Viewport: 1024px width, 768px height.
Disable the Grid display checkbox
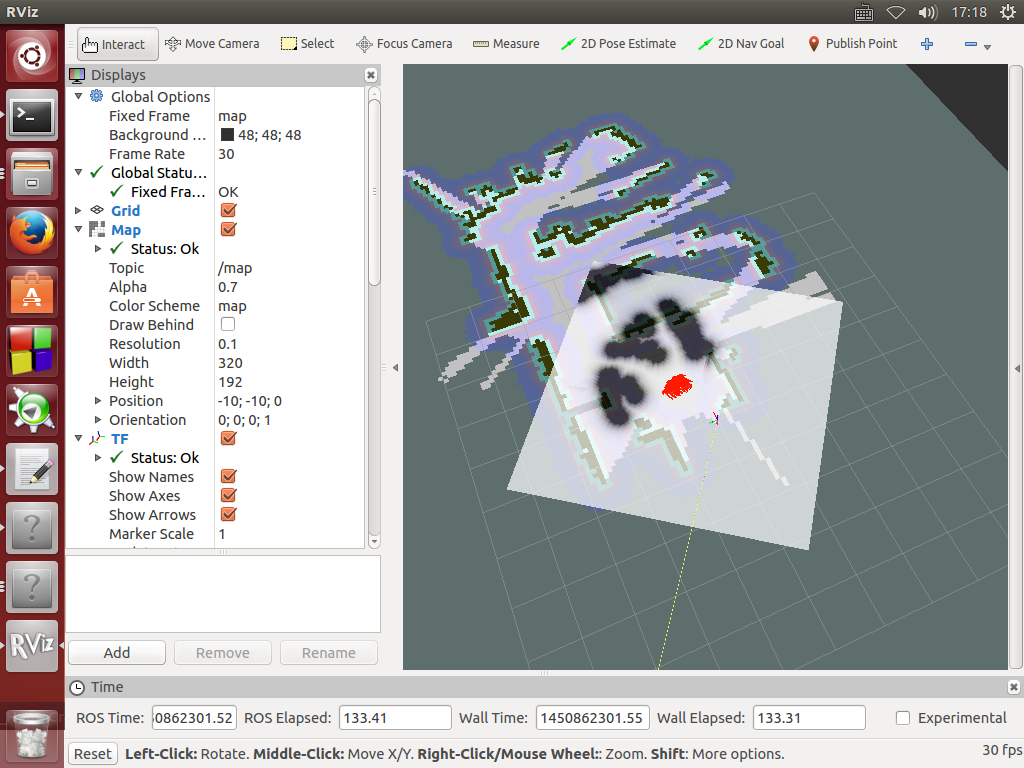click(229, 210)
